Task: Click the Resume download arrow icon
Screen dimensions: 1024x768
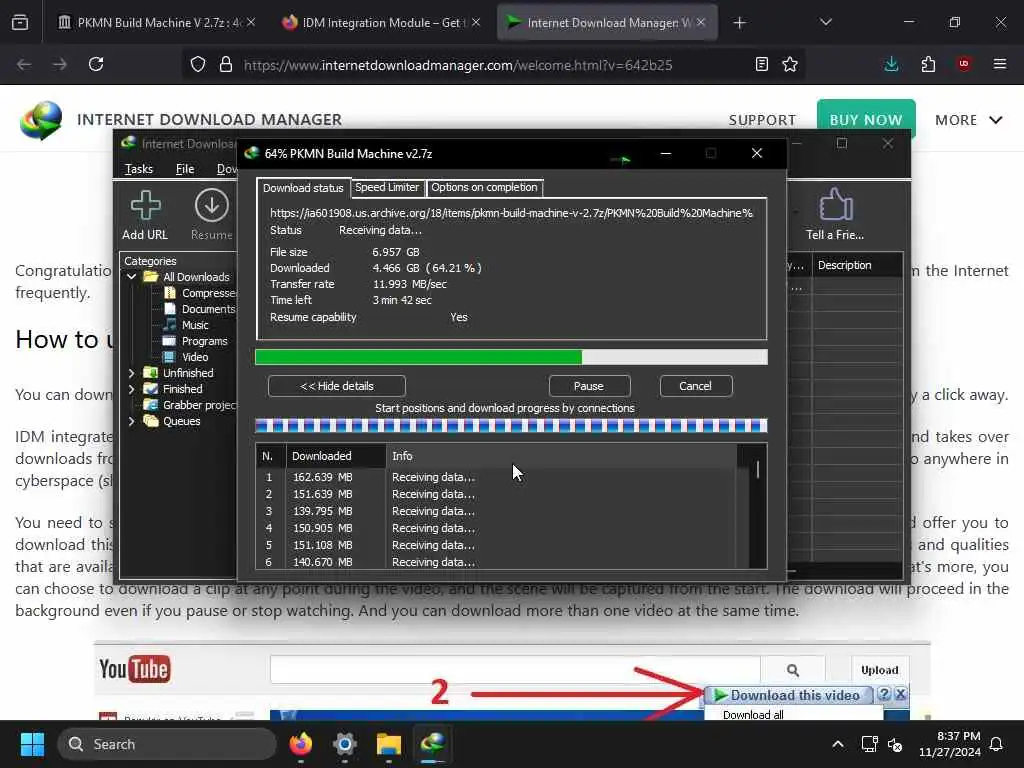Action: pyautogui.click(x=212, y=205)
